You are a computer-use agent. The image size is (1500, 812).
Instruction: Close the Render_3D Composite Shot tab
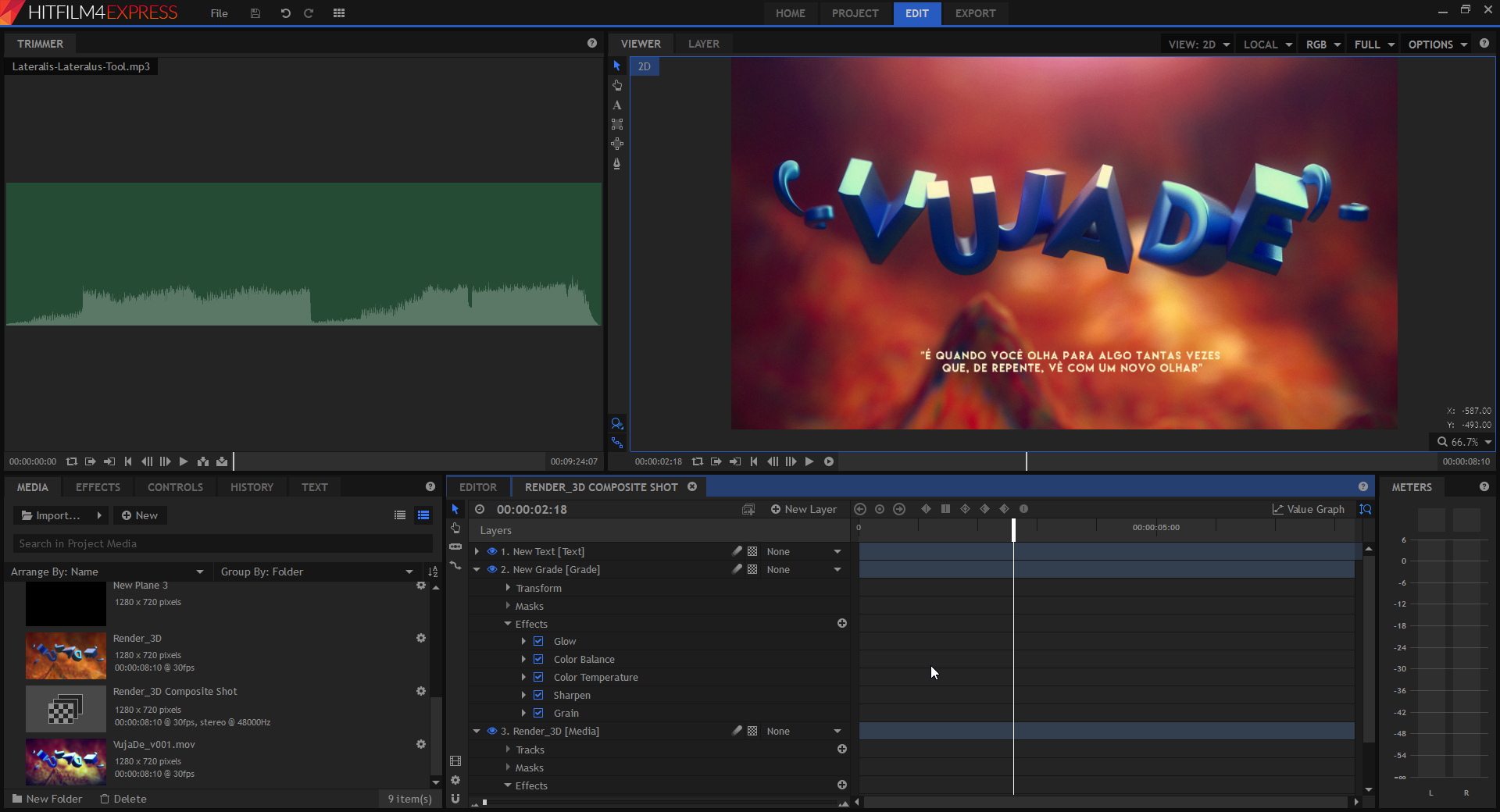click(x=692, y=486)
